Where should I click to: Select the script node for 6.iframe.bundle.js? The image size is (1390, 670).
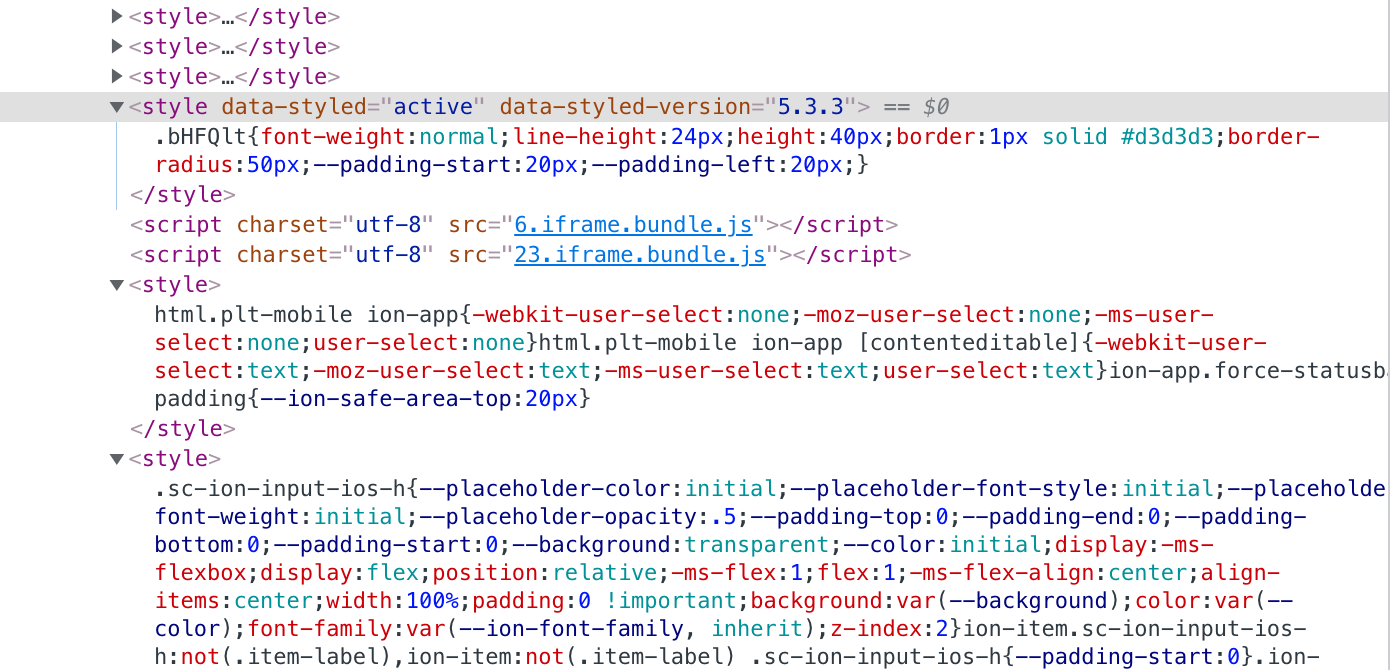pyautogui.click(x=514, y=225)
